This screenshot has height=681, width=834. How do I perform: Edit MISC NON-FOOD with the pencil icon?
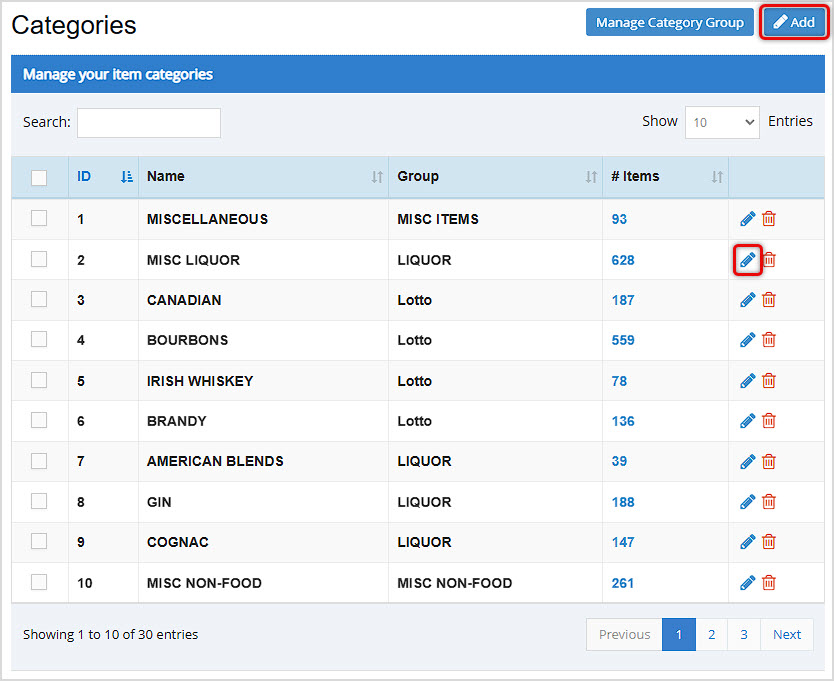point(747,582)
